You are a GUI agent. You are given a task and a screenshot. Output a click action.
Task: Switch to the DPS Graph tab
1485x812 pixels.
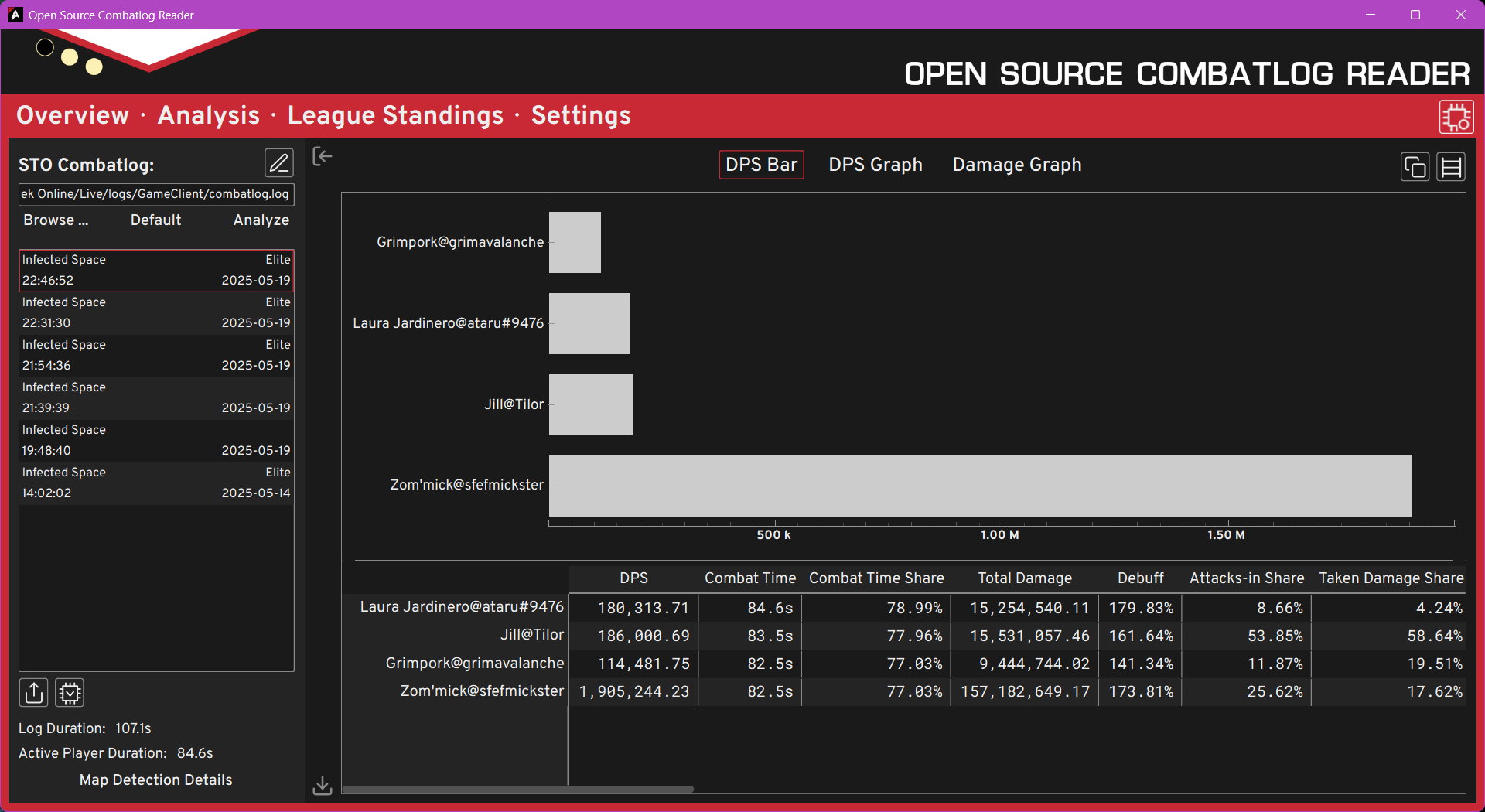[x=875, y=165]
